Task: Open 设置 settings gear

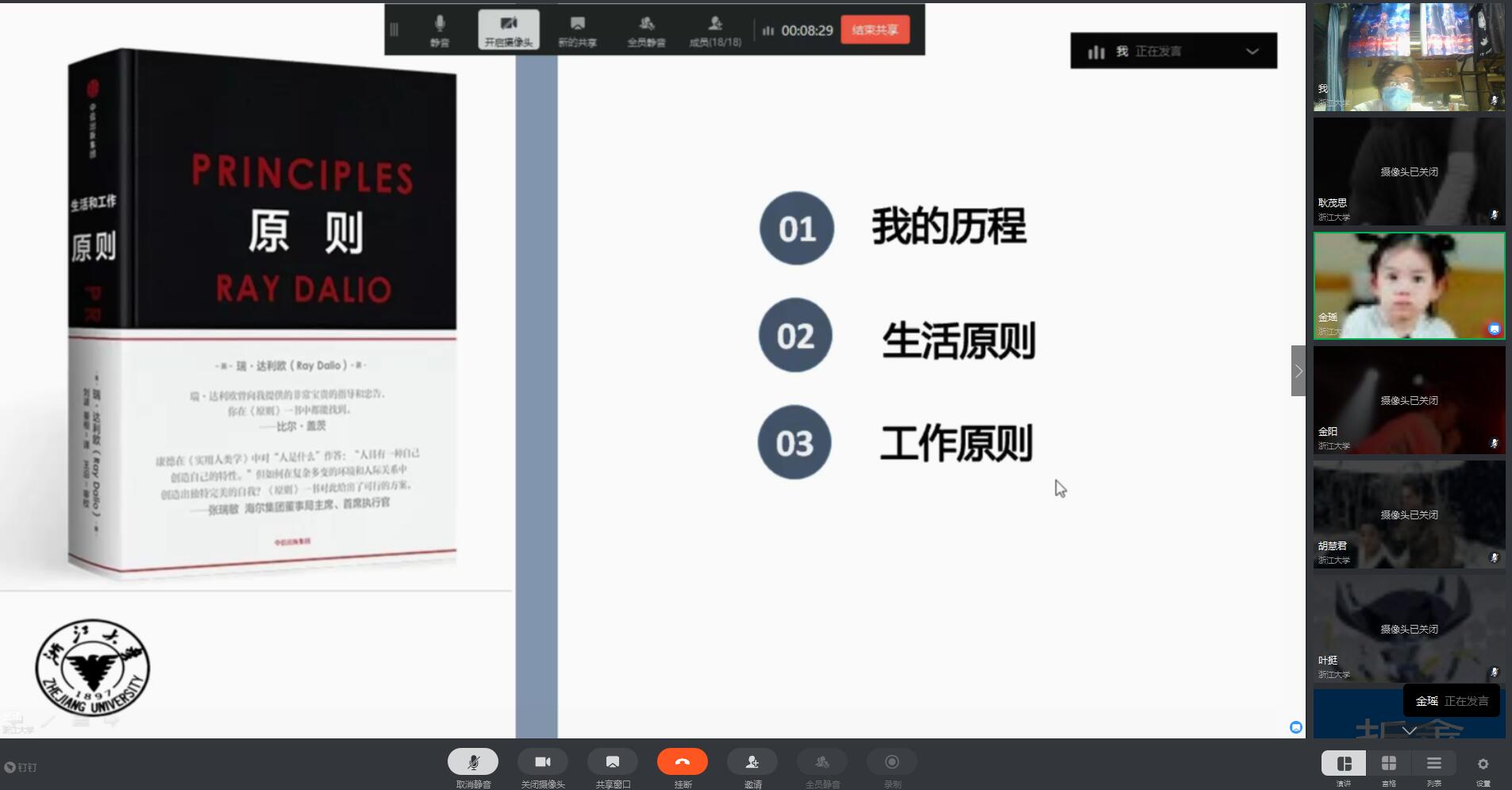Action: [1483, 764]
